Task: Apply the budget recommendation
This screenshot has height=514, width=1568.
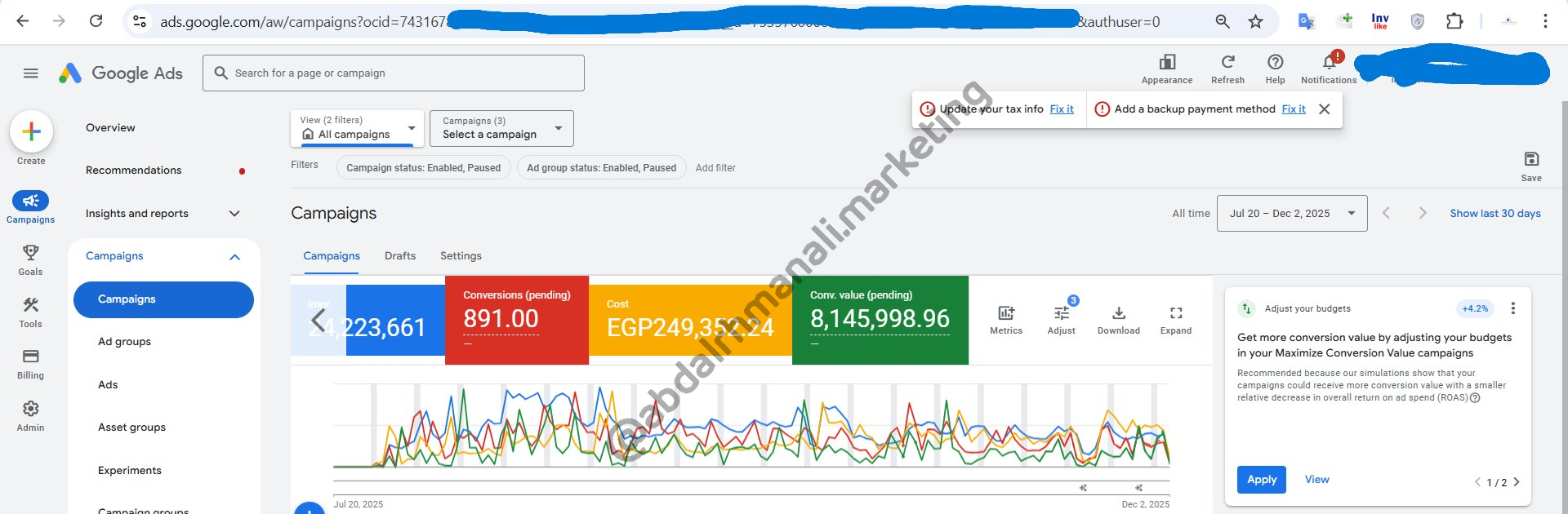Action: (x=1262, y=480)
